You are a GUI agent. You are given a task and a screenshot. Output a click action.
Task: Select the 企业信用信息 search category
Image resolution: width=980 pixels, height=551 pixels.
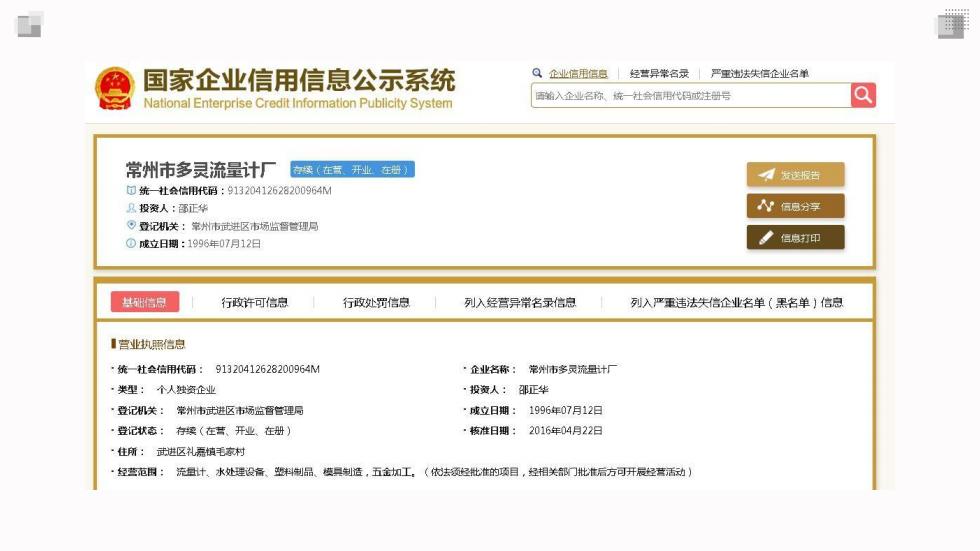pos(578,74)
